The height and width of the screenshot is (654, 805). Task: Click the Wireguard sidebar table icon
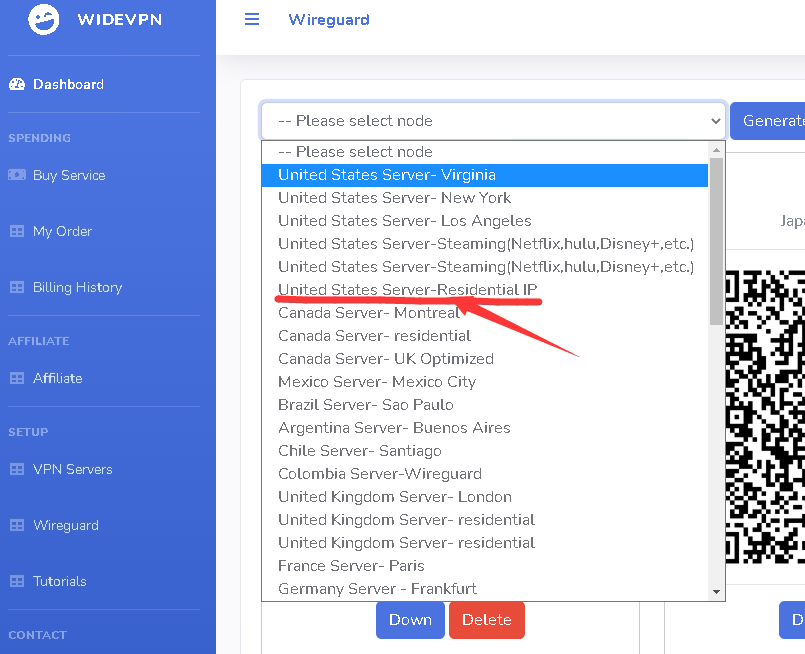[x=17, y=525]
